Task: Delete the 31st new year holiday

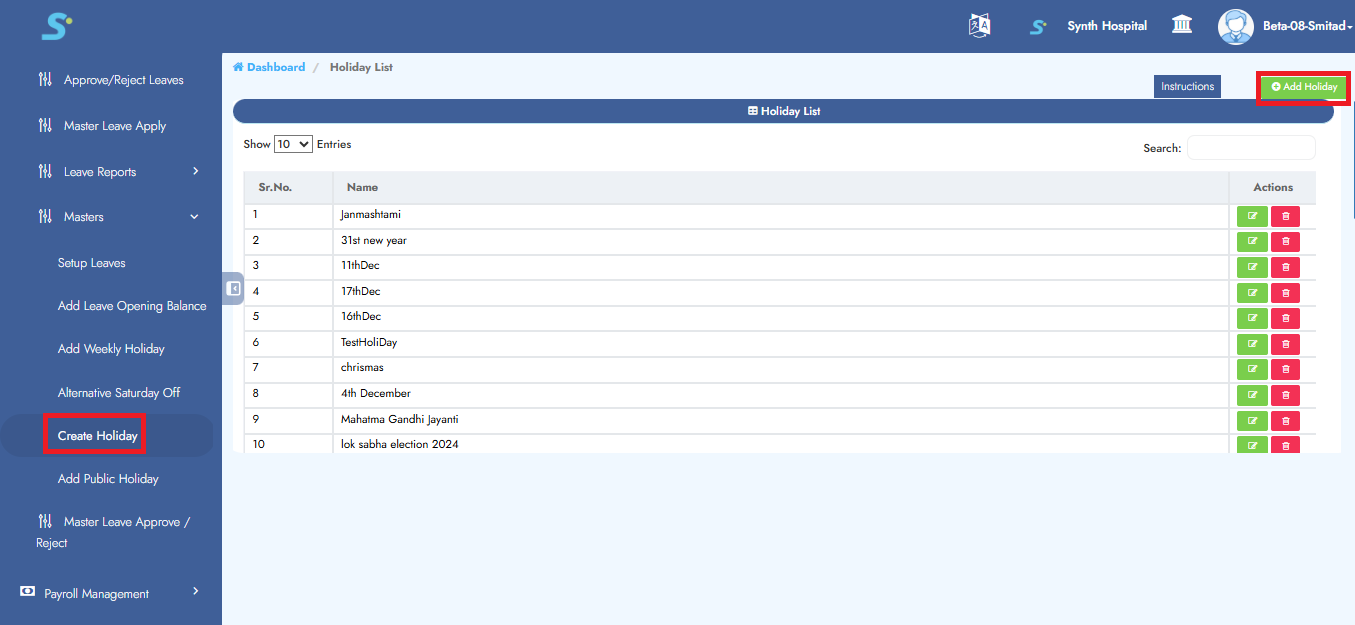Action: 1285,241
